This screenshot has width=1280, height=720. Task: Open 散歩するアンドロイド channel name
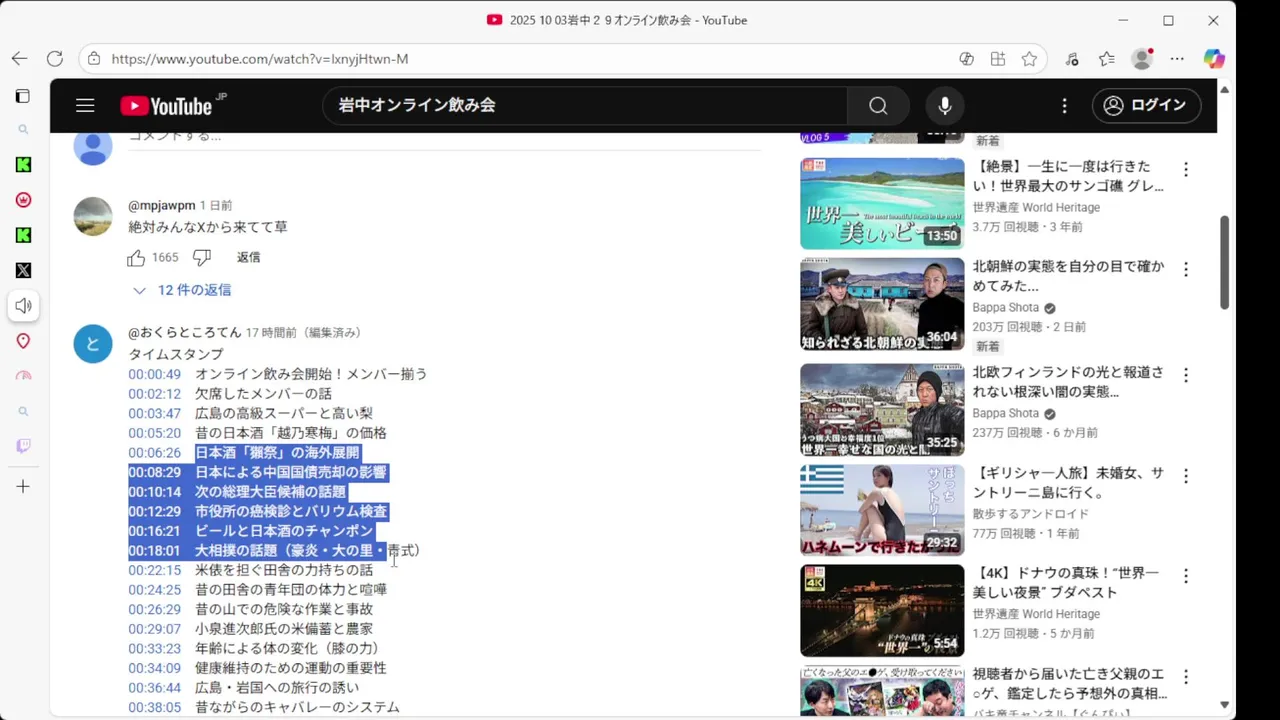point(1030,514)
